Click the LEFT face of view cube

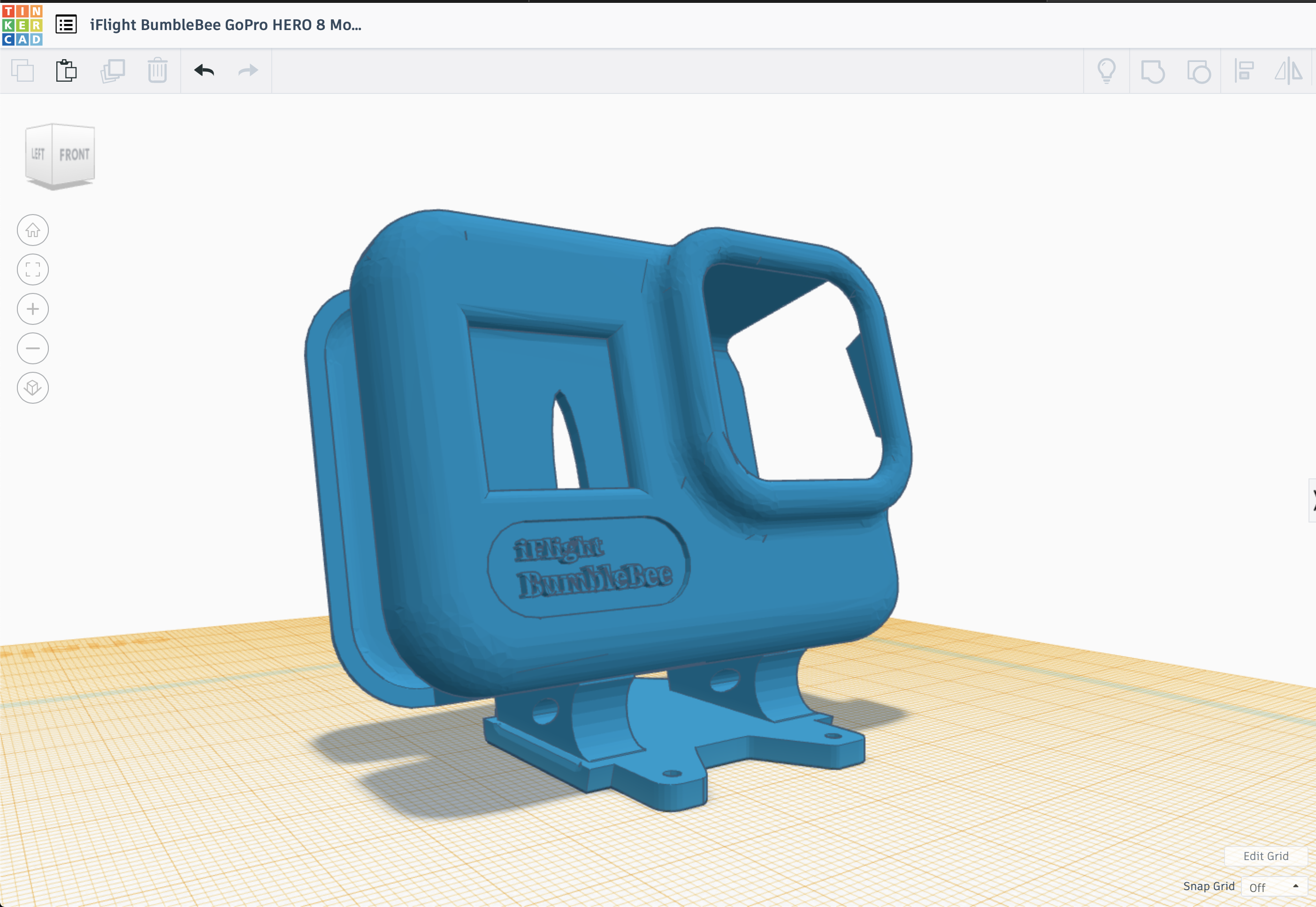click(38, 154)
